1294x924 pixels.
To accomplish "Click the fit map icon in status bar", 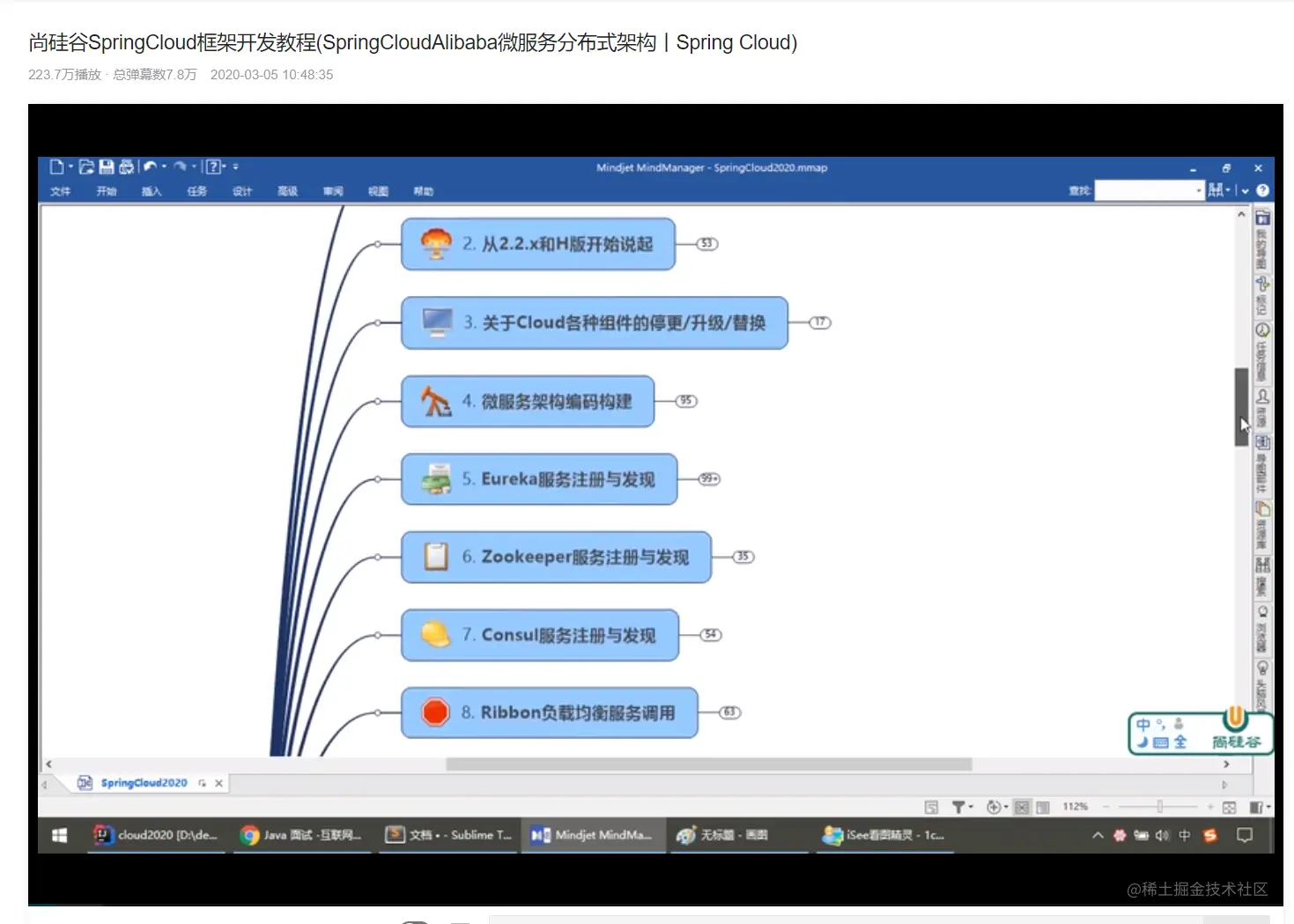I will tap(1229, 807).
